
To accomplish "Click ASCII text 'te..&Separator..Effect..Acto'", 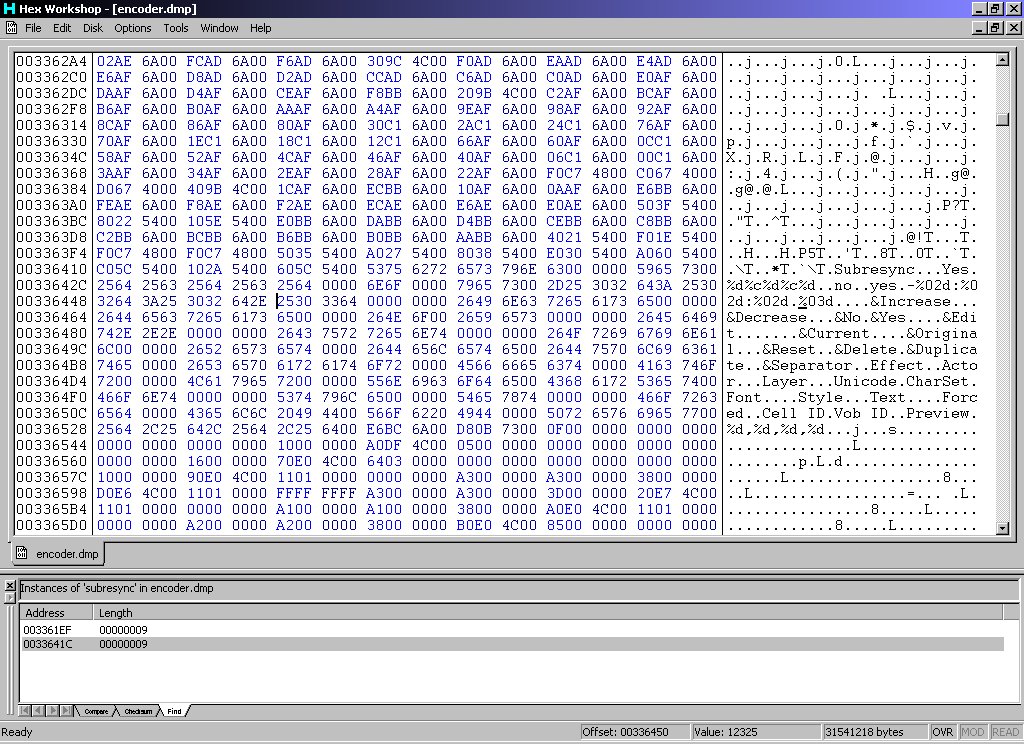I will click(852, 365).
